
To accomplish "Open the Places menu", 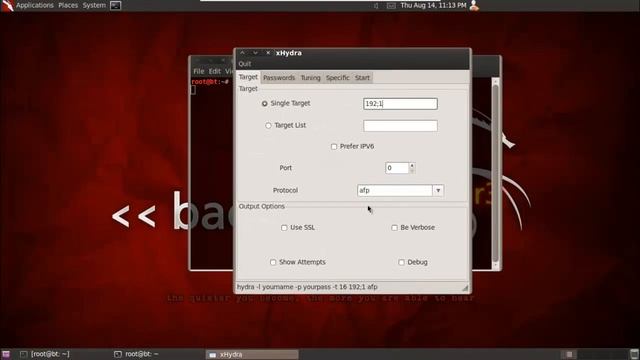I will pos(68,5).
